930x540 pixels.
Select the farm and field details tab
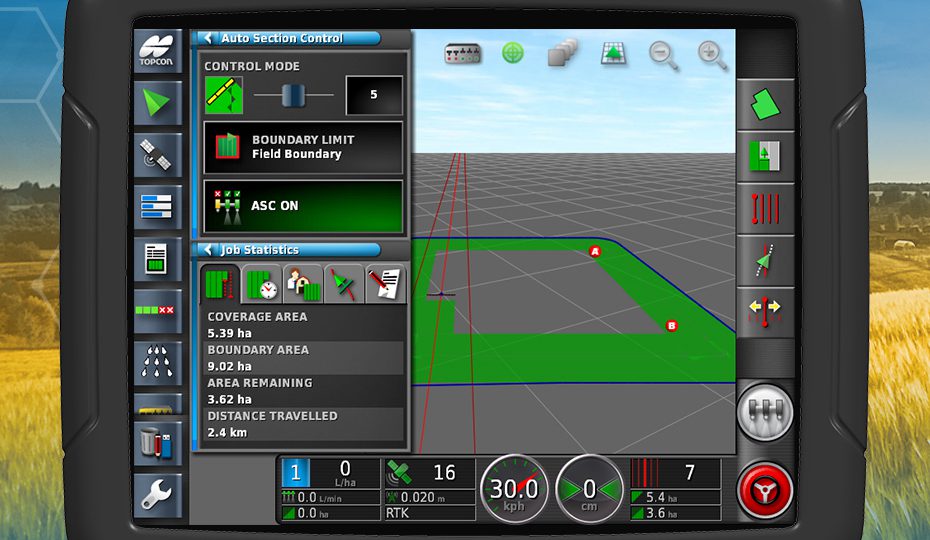coord(303,284)
